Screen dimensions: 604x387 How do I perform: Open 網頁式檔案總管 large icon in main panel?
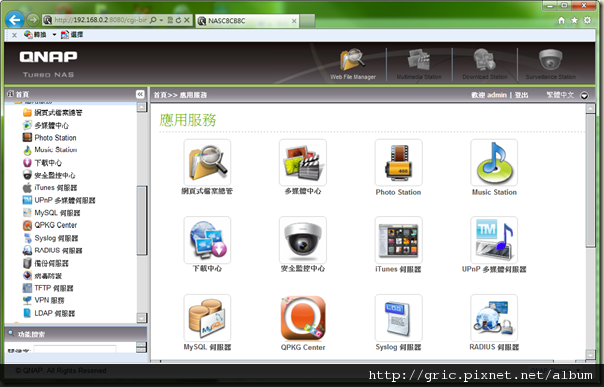click(207, 163)
